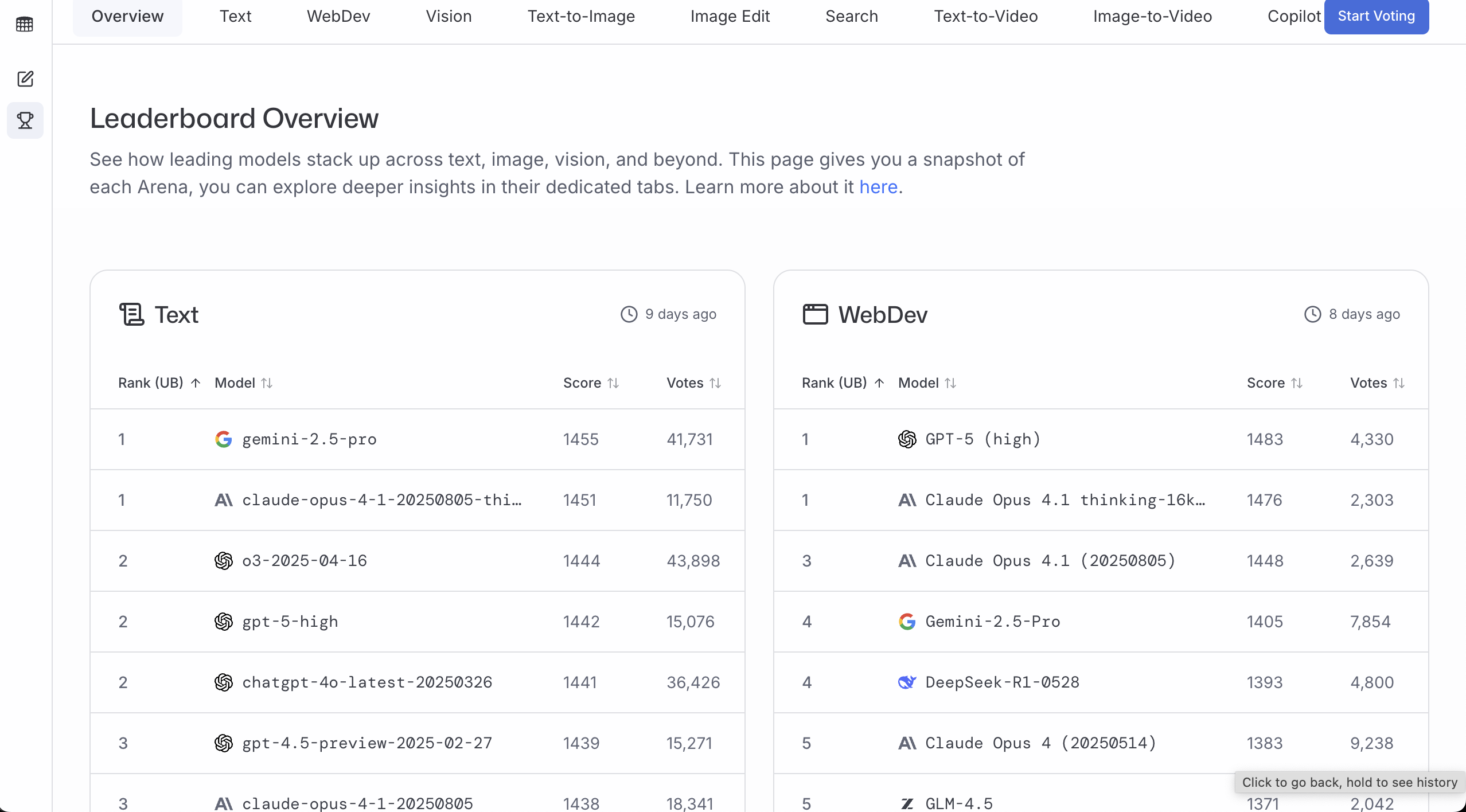Open the Text-to-Image tab
Viewport: 1466px width, 812px height.
coord(581,16)
